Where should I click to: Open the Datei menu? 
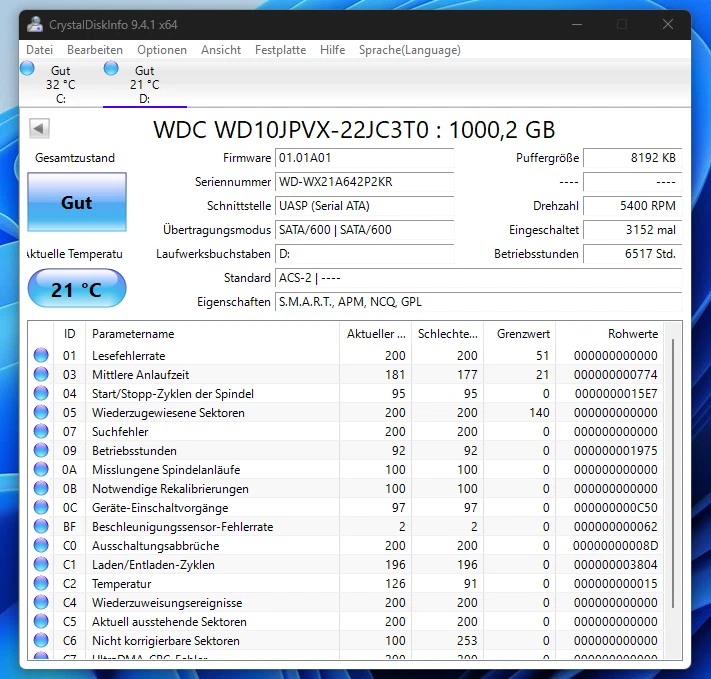tap(39, 50)
